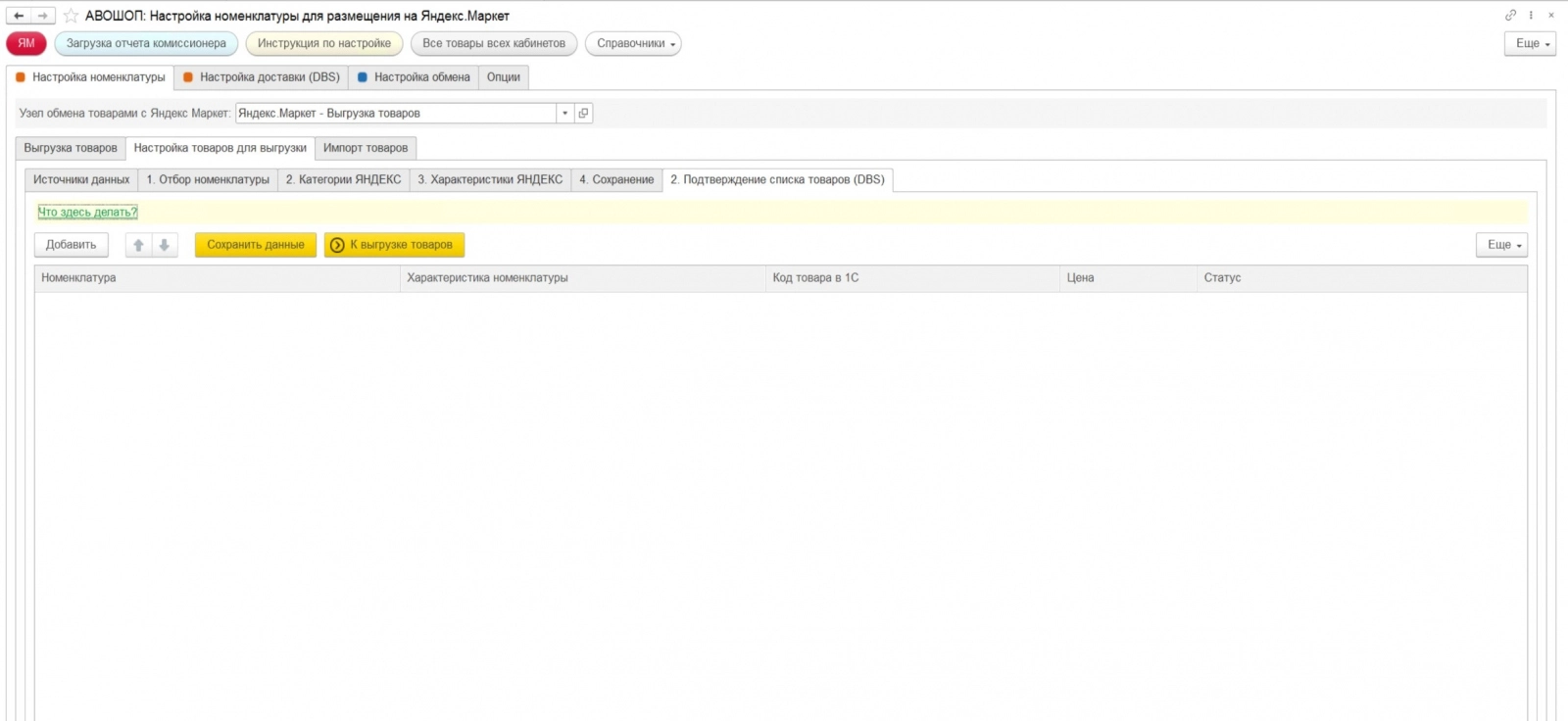Click К выгрузке товаров button
Screen dimensions: 1568x721
pos(394,245)
